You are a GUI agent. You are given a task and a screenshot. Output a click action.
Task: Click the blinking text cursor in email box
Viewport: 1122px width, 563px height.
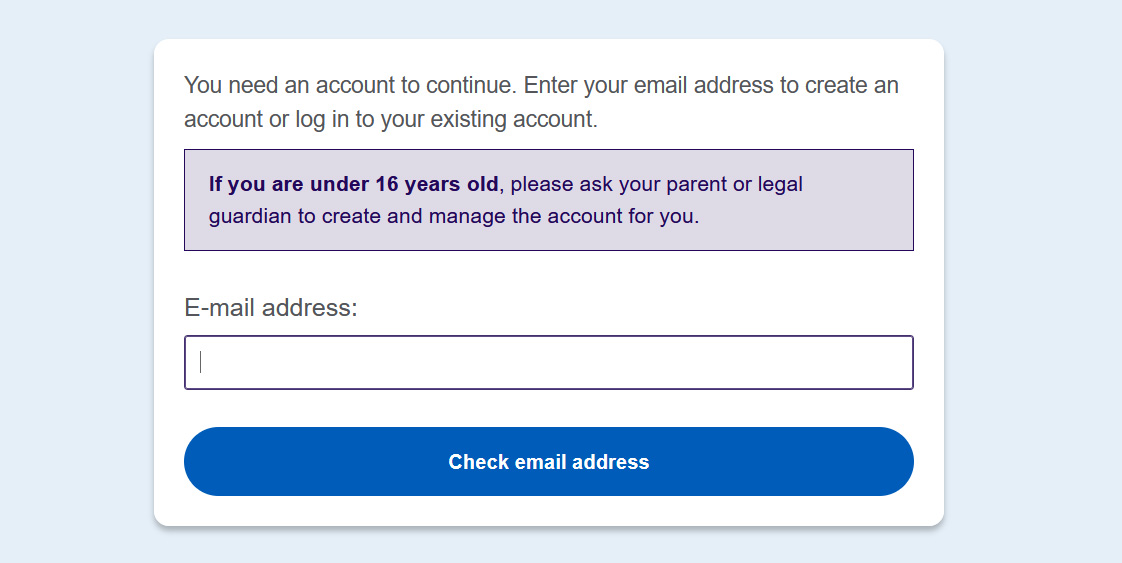click(201, 362)
